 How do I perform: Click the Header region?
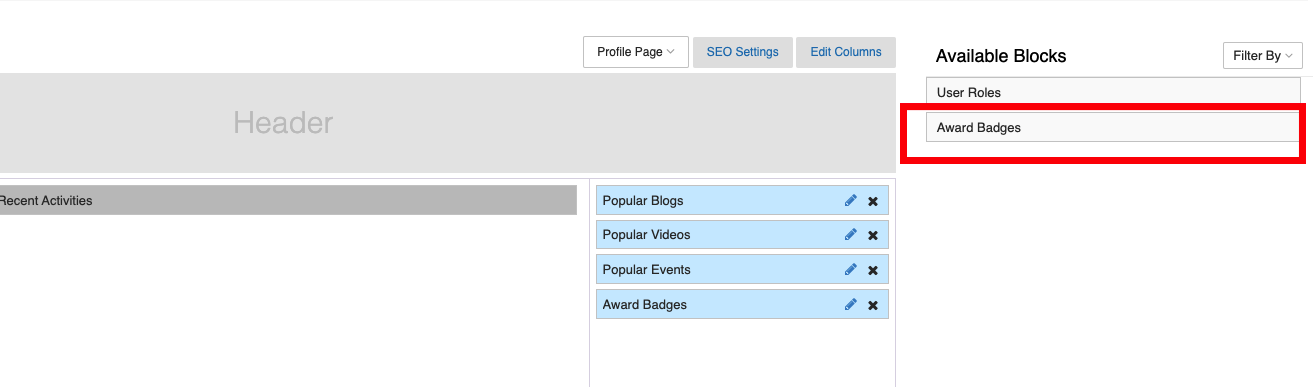click(447, 123)
